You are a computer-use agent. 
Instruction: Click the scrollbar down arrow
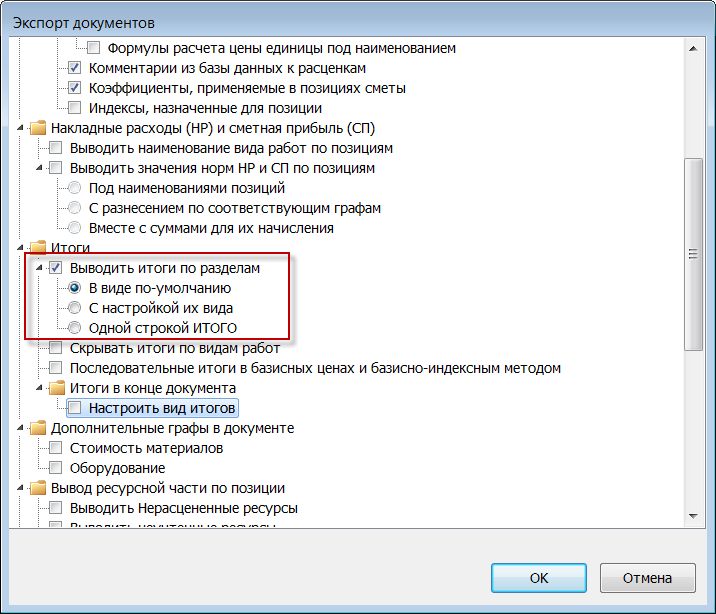[x=691, y=514]
